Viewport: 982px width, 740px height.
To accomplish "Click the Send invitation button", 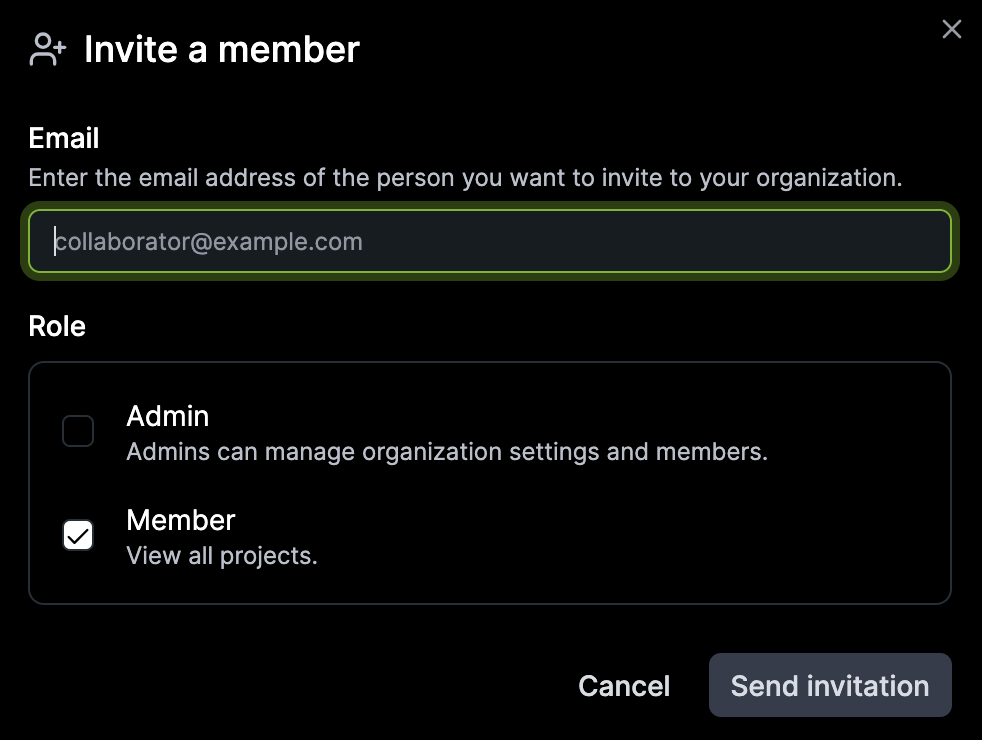I will point(830,686).
